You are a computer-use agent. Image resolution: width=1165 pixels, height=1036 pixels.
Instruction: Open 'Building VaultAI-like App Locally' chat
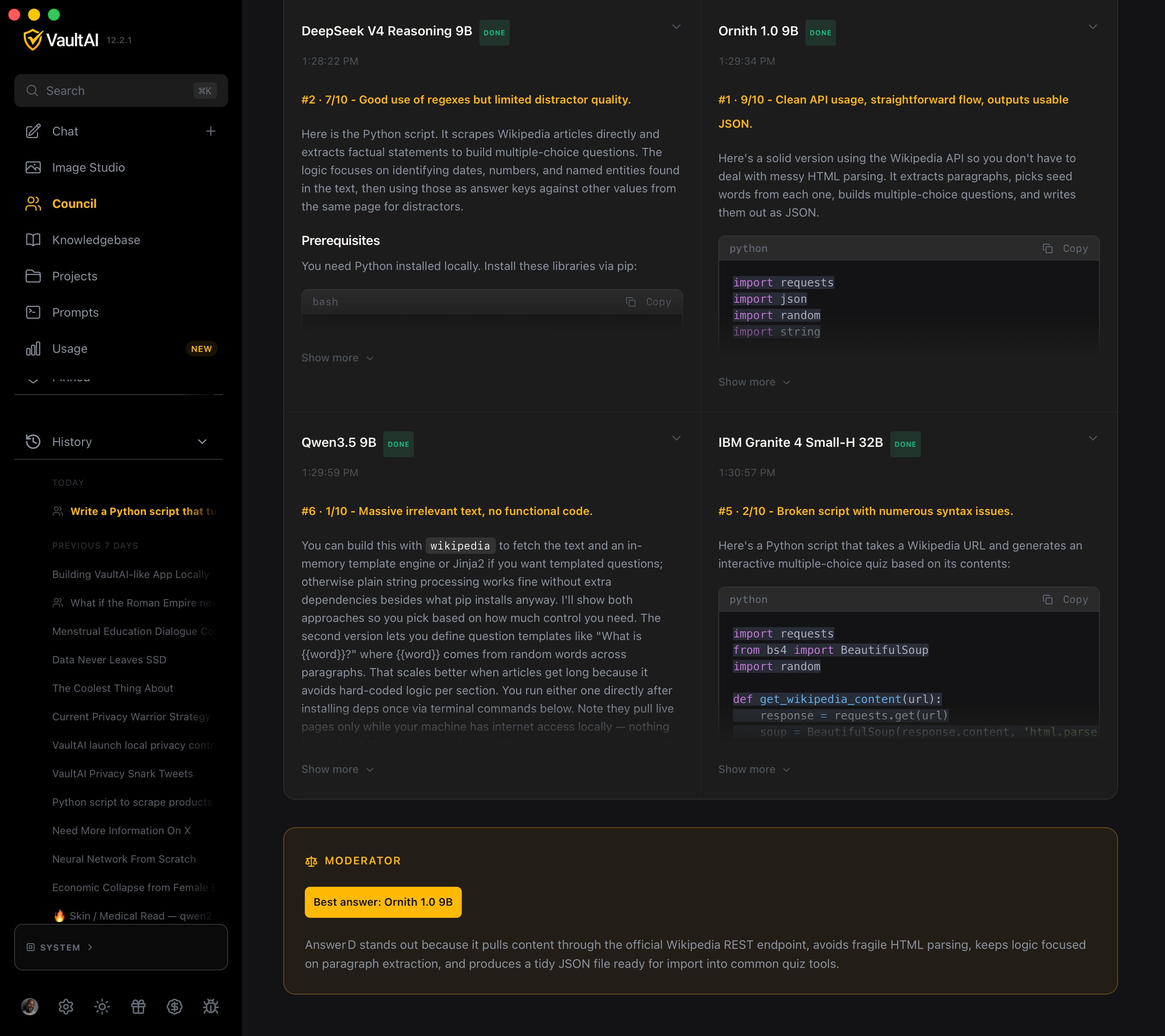131,574
